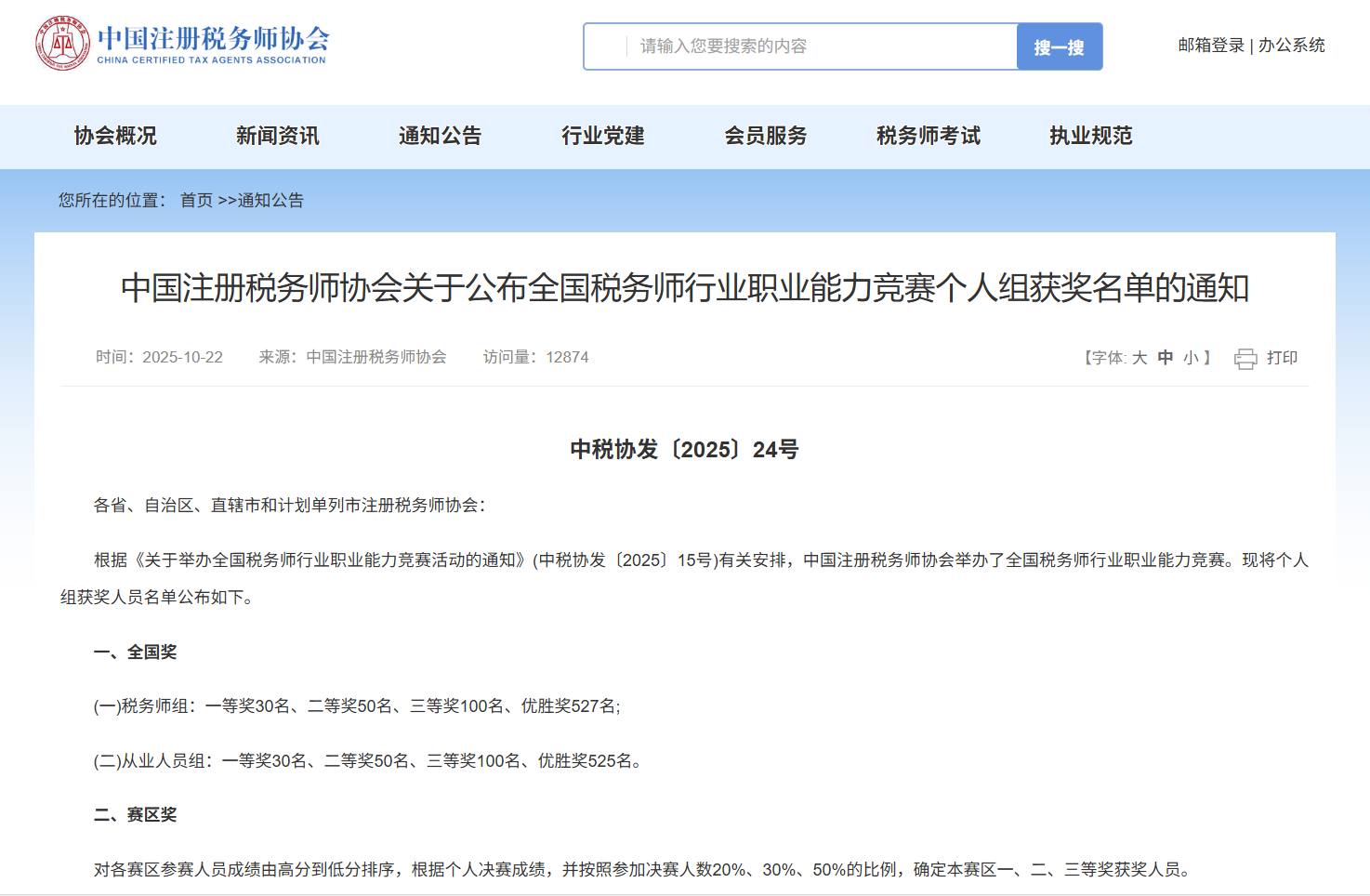Click 通知公告 in the breadcrumb trail
Viewport: 1370px width, 896px height.
coord(270,201)
